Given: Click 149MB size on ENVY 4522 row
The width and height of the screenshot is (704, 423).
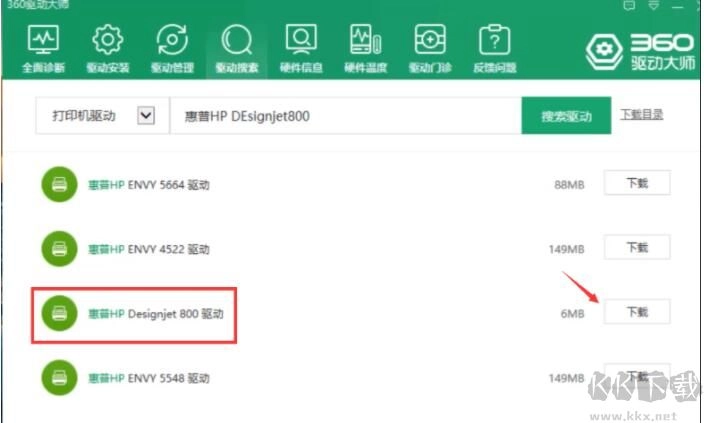Looking at the screenshot, I should (566, 249).
